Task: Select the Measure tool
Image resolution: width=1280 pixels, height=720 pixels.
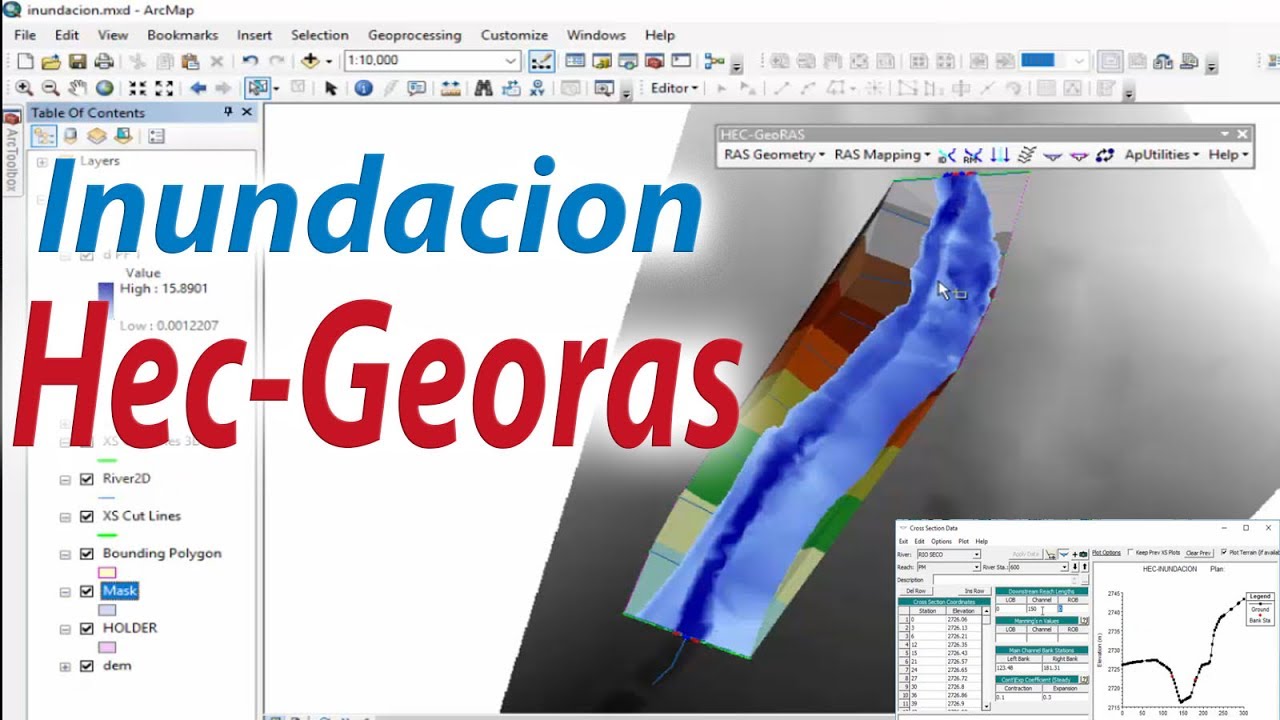Action: (x=450, y=88)
